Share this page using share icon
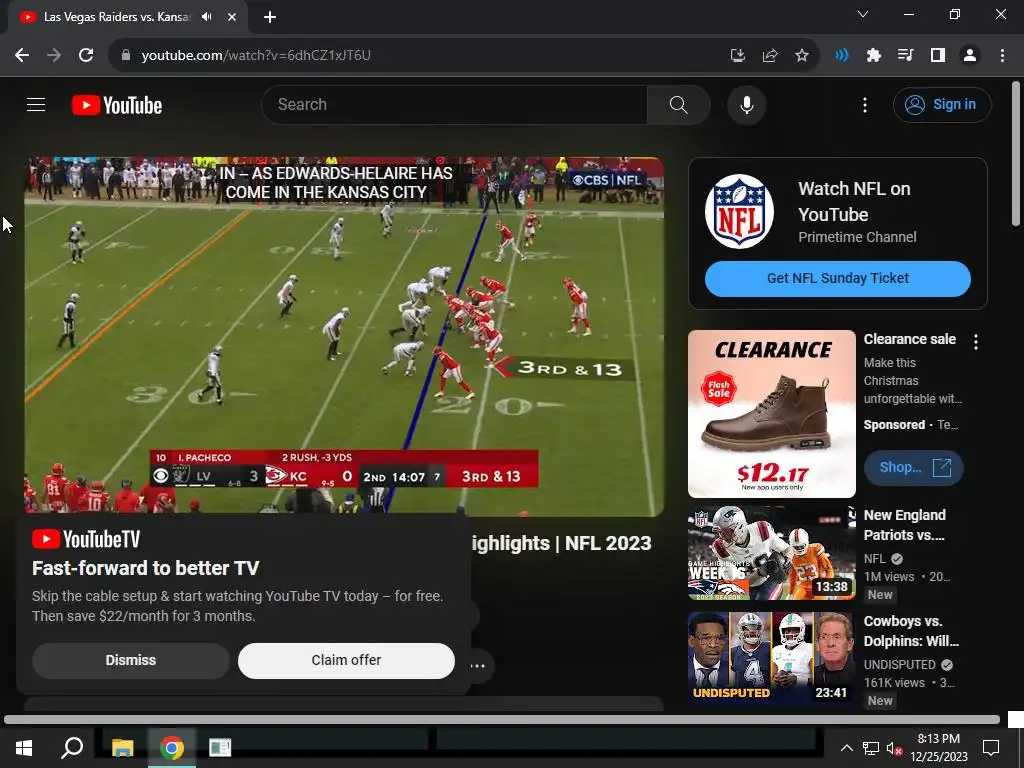Viewport: 1024px width, 768px height. pos(770,56)
